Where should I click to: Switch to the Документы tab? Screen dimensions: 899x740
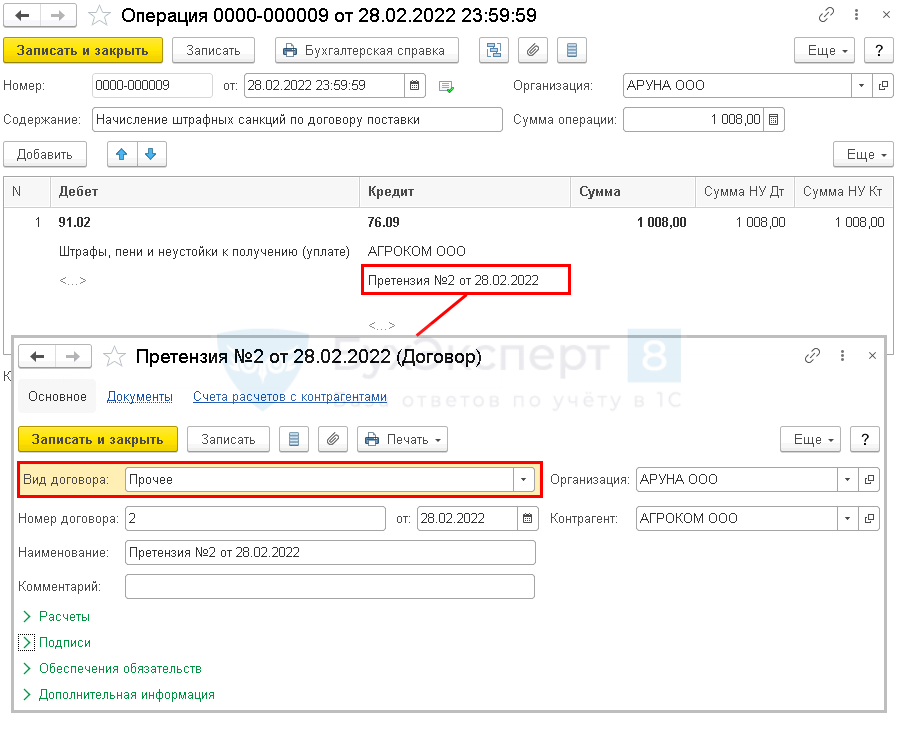tap(140, 397)
